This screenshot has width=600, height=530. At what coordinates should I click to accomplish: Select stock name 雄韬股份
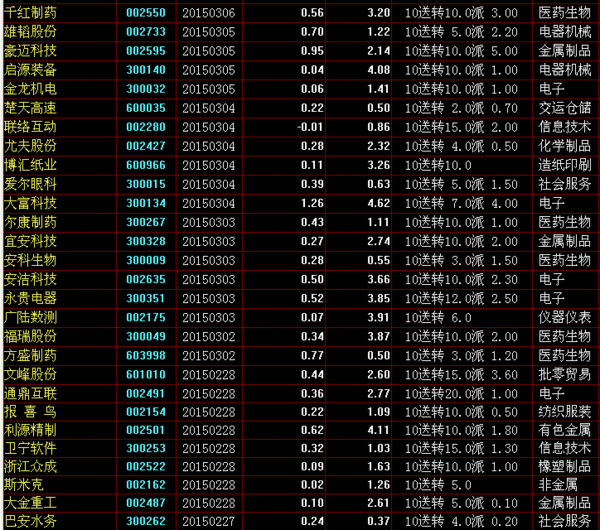coord(30,32)
